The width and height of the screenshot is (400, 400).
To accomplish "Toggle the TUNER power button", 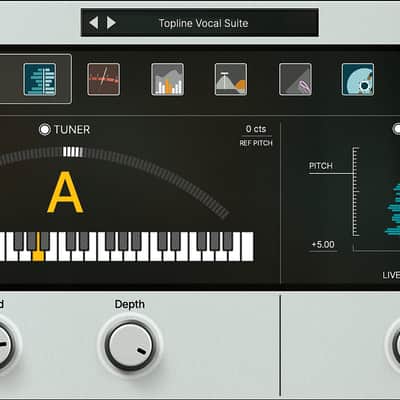I will 45,129.
